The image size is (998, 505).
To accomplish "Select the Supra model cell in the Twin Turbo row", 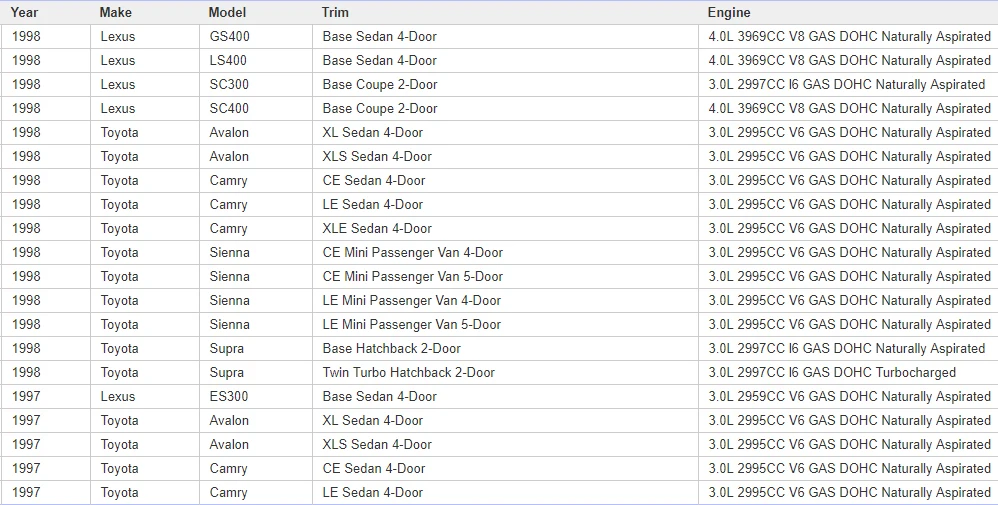I will coord(256,373).
